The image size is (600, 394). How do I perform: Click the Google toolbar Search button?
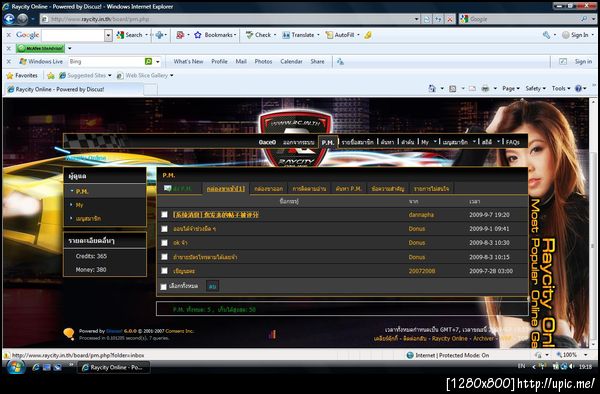point(130,35)
